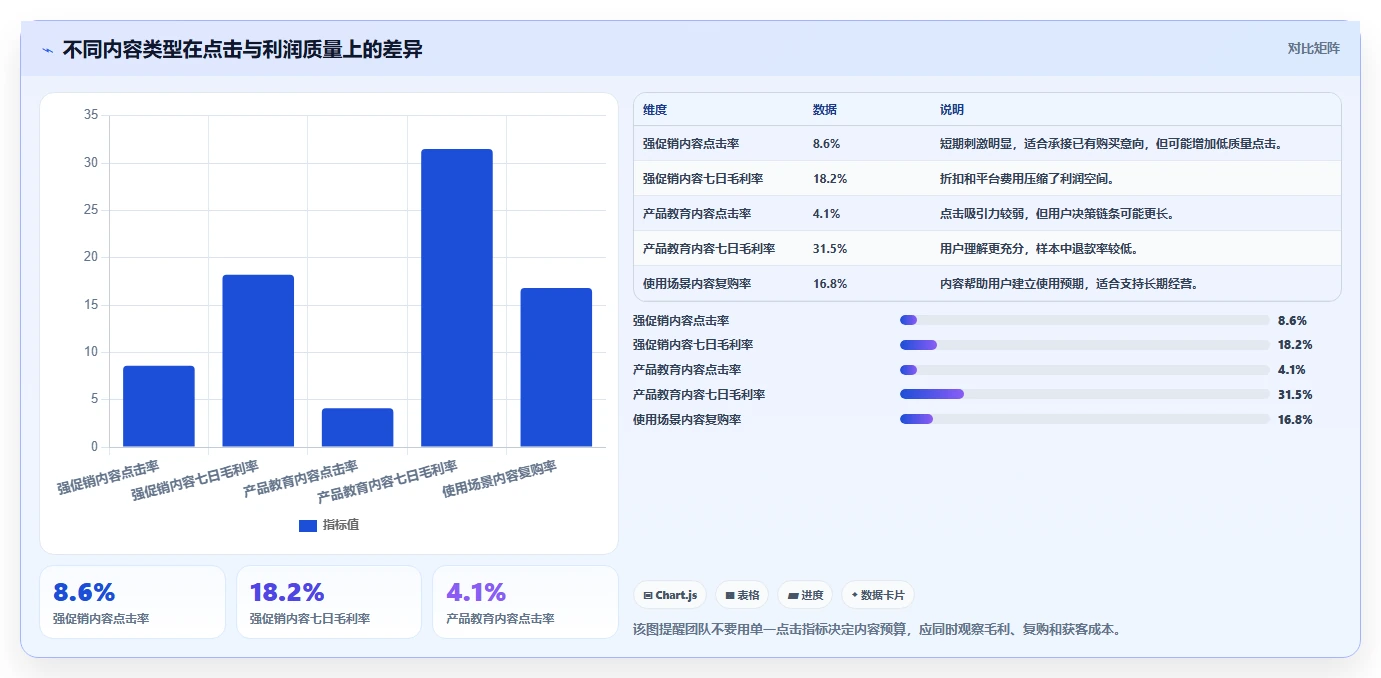Click the 8.6% value in the table
This screenshot has height=678, width=1381.
tap(827, 144)
